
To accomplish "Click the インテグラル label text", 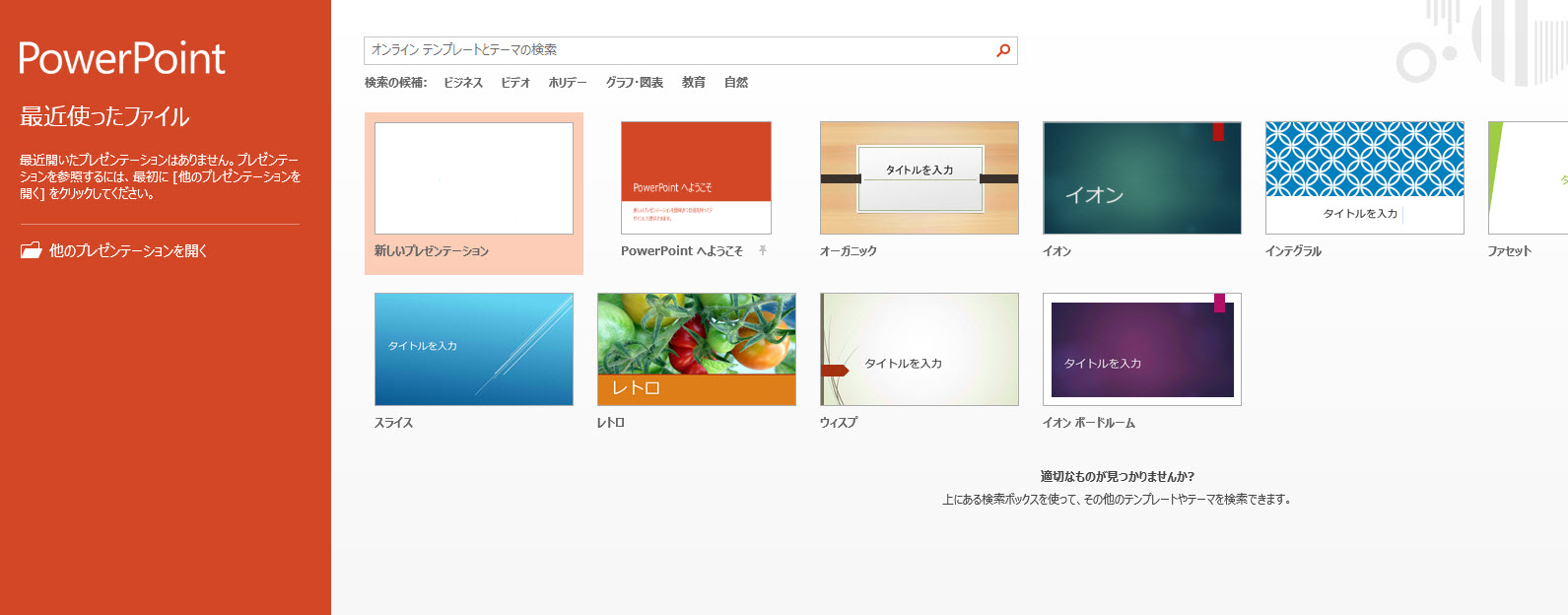I will click(1294, 251).
